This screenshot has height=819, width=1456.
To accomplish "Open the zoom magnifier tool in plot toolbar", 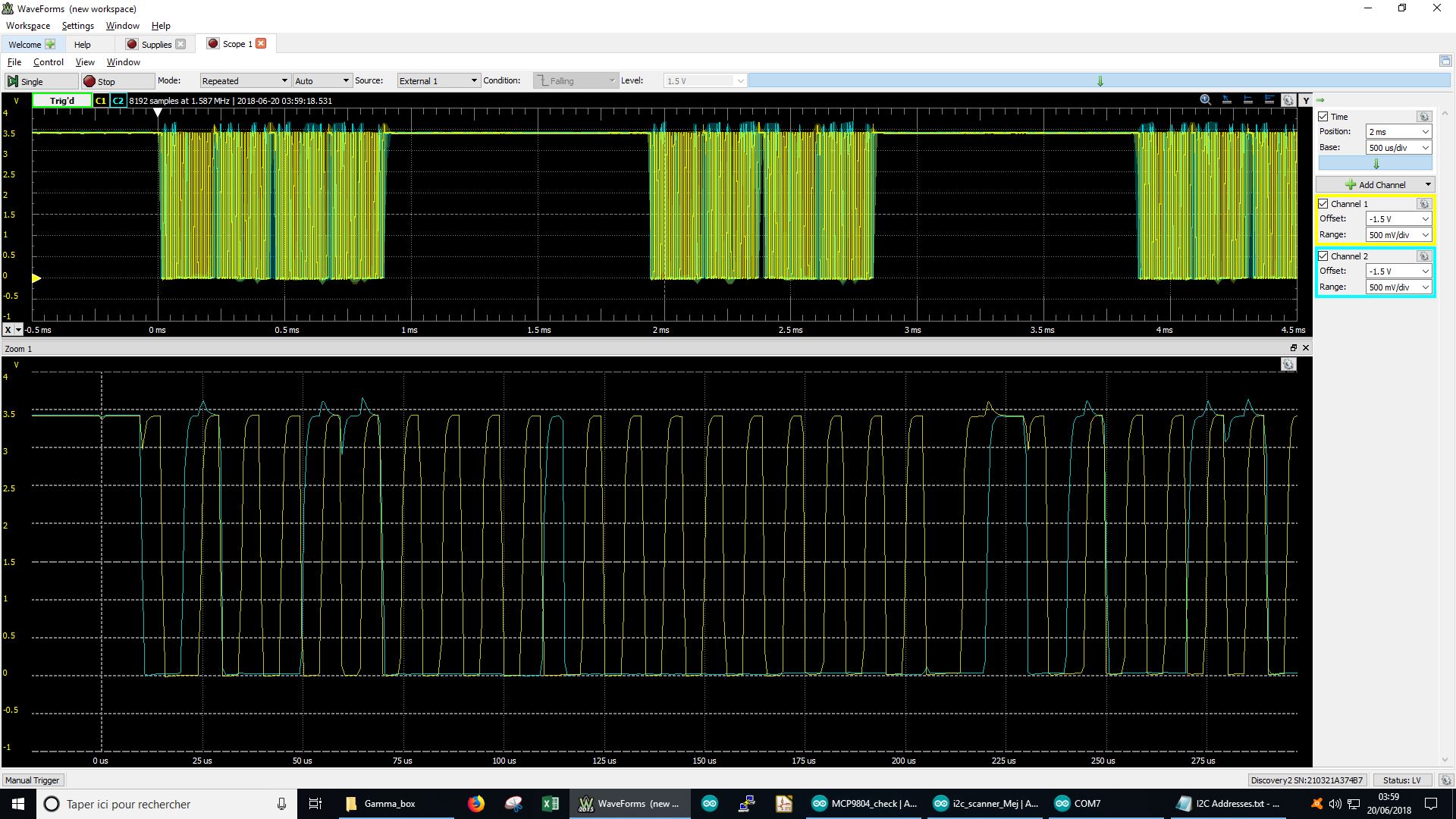I will click(x=1205, y=100).
